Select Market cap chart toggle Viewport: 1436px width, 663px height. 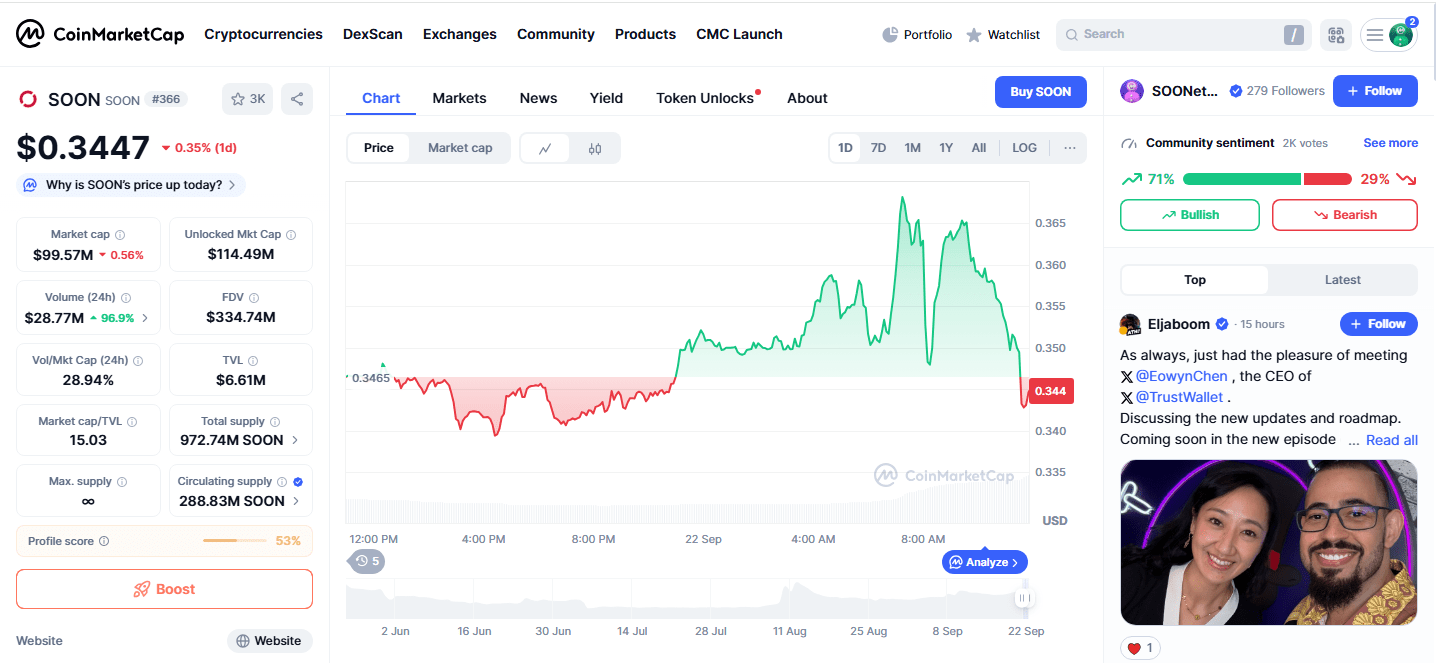pos(460,148)
